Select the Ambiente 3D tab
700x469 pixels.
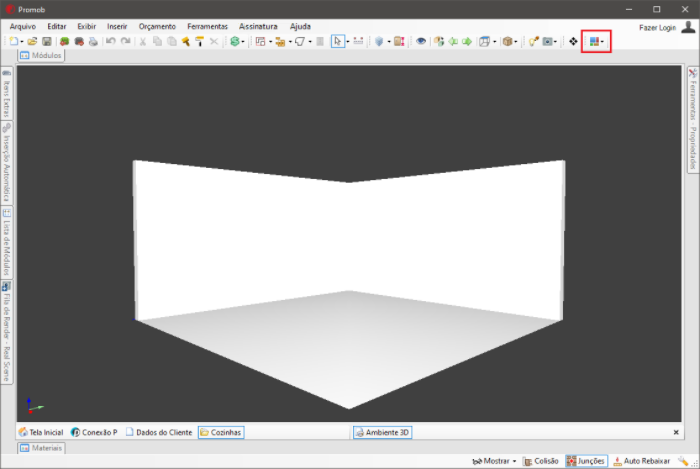tap(383, 432)
